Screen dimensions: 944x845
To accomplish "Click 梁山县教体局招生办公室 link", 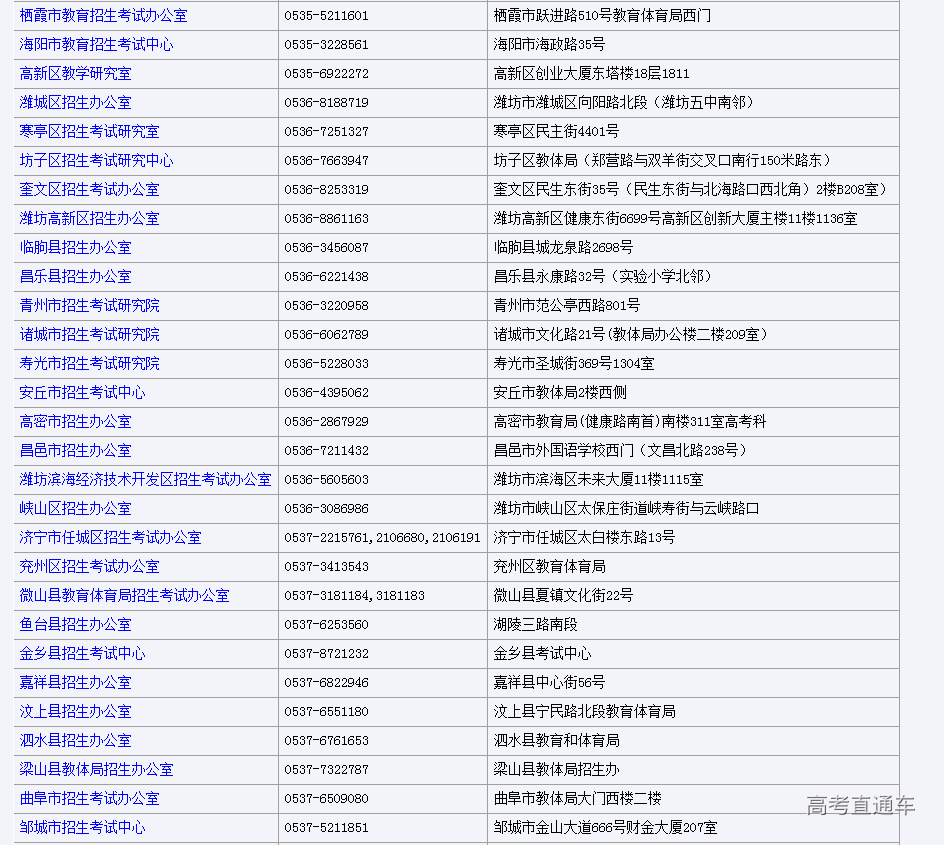I will click(96, 770).
